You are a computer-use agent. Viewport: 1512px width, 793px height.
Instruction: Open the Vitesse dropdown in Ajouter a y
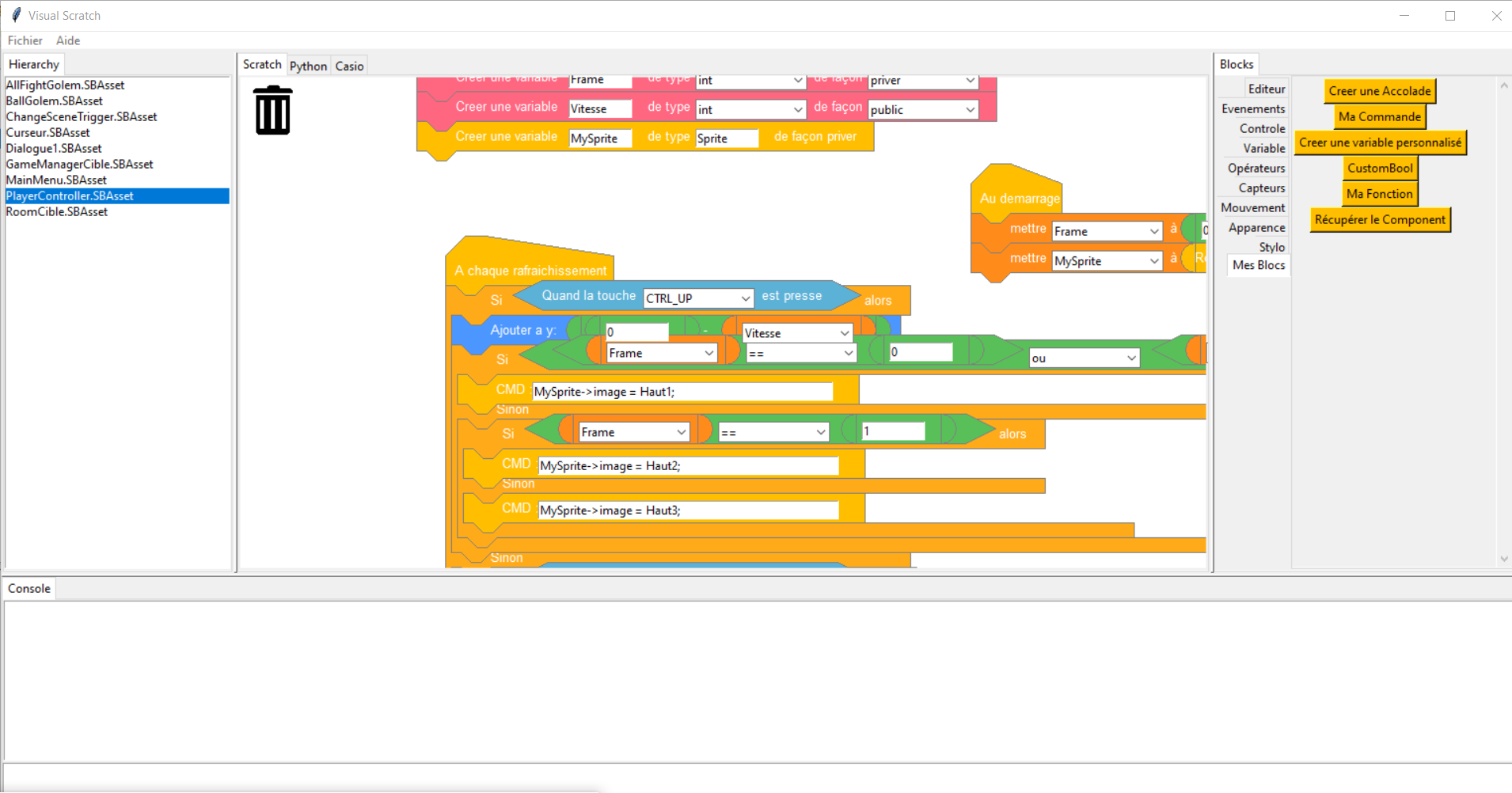click(x=797, y=333)
